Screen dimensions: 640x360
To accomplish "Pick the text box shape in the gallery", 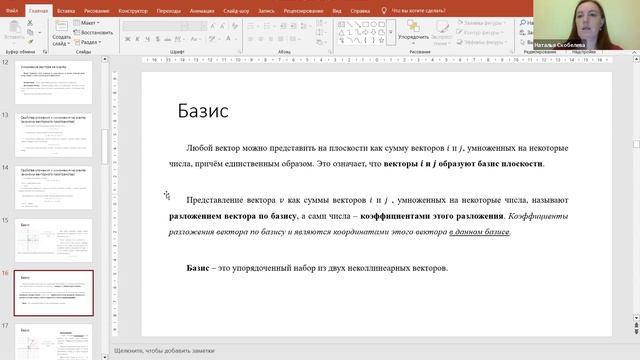I will click(341, 24).
